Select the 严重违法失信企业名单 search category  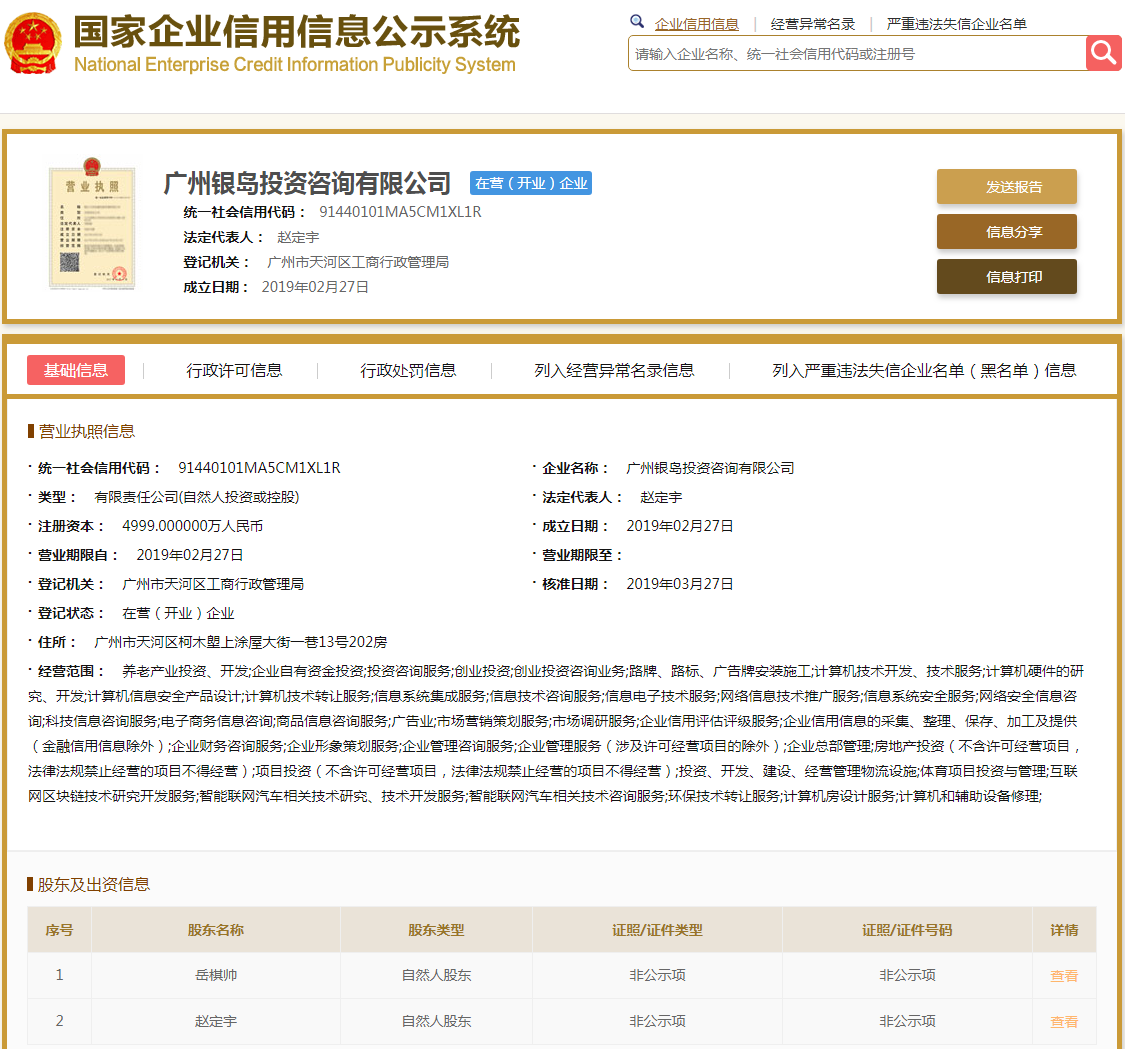tap(956, 24)
